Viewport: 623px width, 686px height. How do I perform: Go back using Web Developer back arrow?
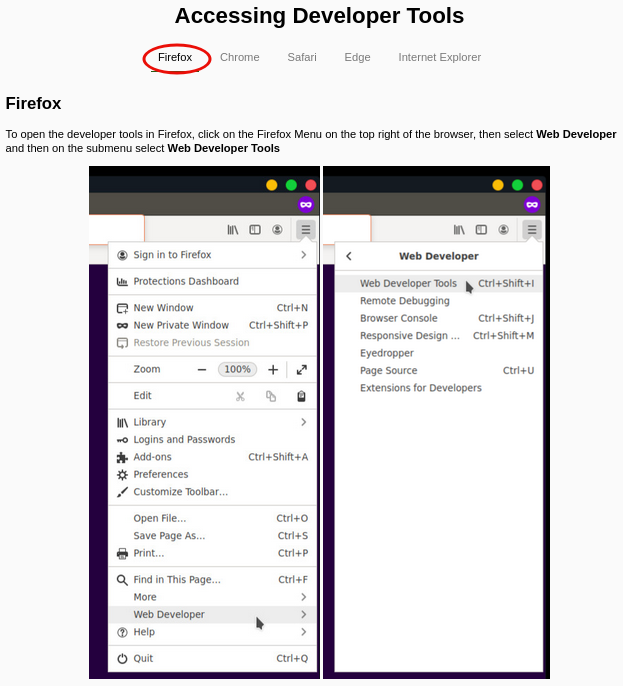[x=349, y=256]
